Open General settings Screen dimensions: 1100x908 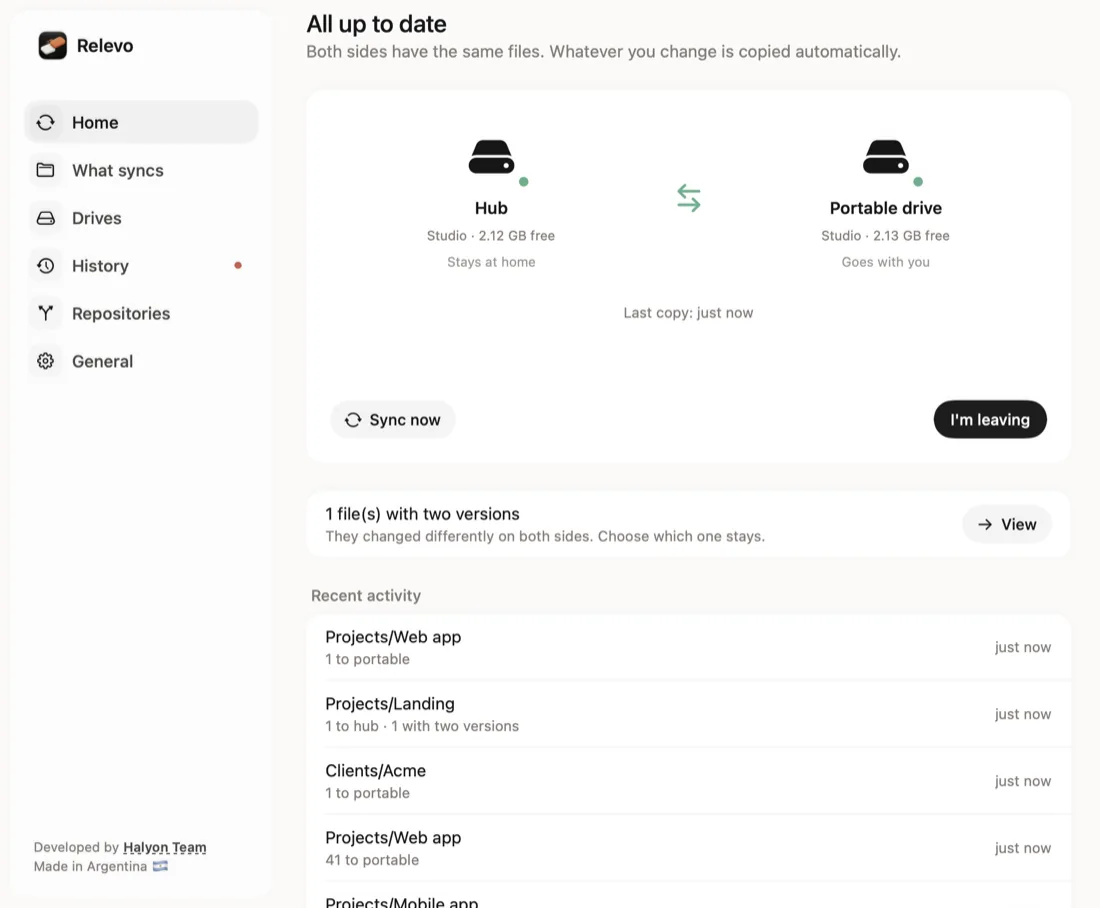(x=141, y=361)
